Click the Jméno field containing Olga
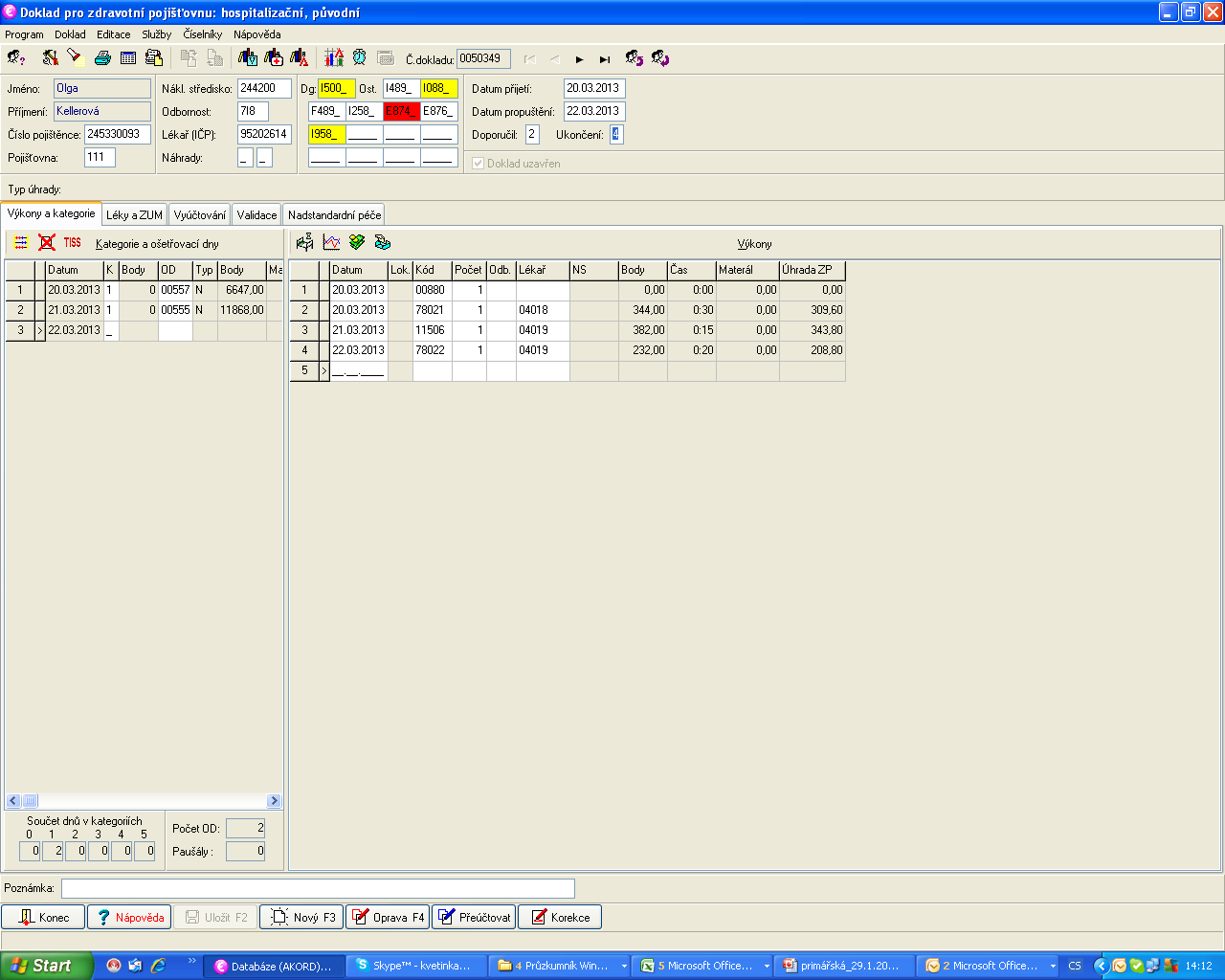Image resolution: width=1225 pixels, height=980 pixels. [x=102, y=88]
